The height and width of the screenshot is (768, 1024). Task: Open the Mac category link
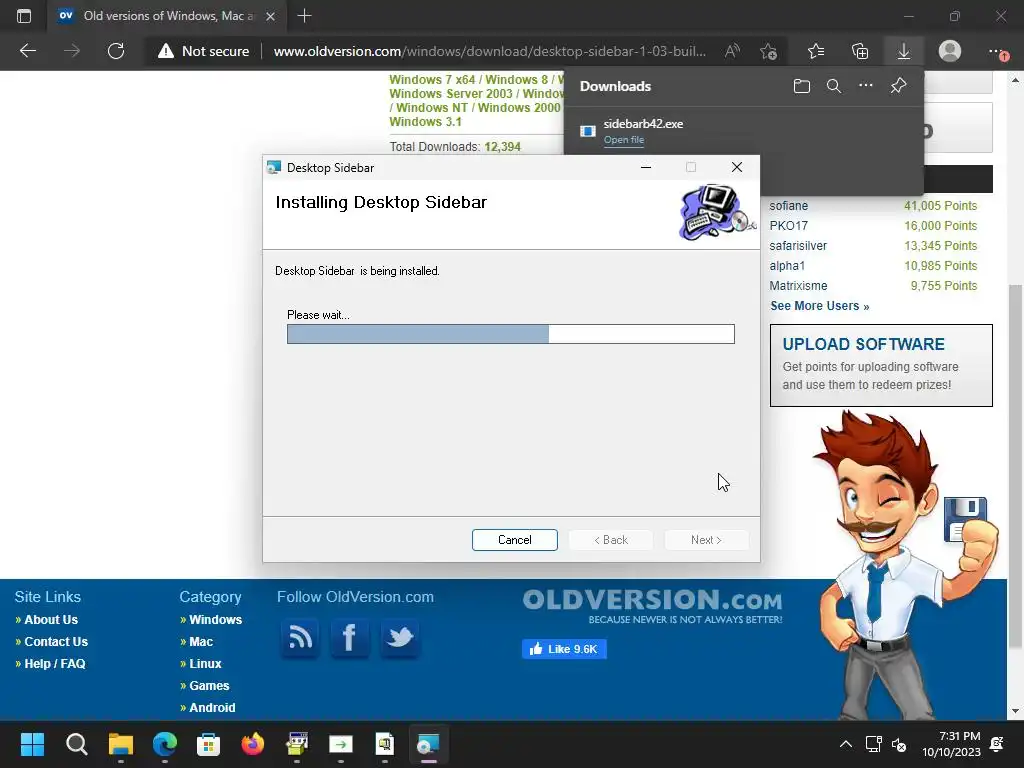tap(201, 642)
